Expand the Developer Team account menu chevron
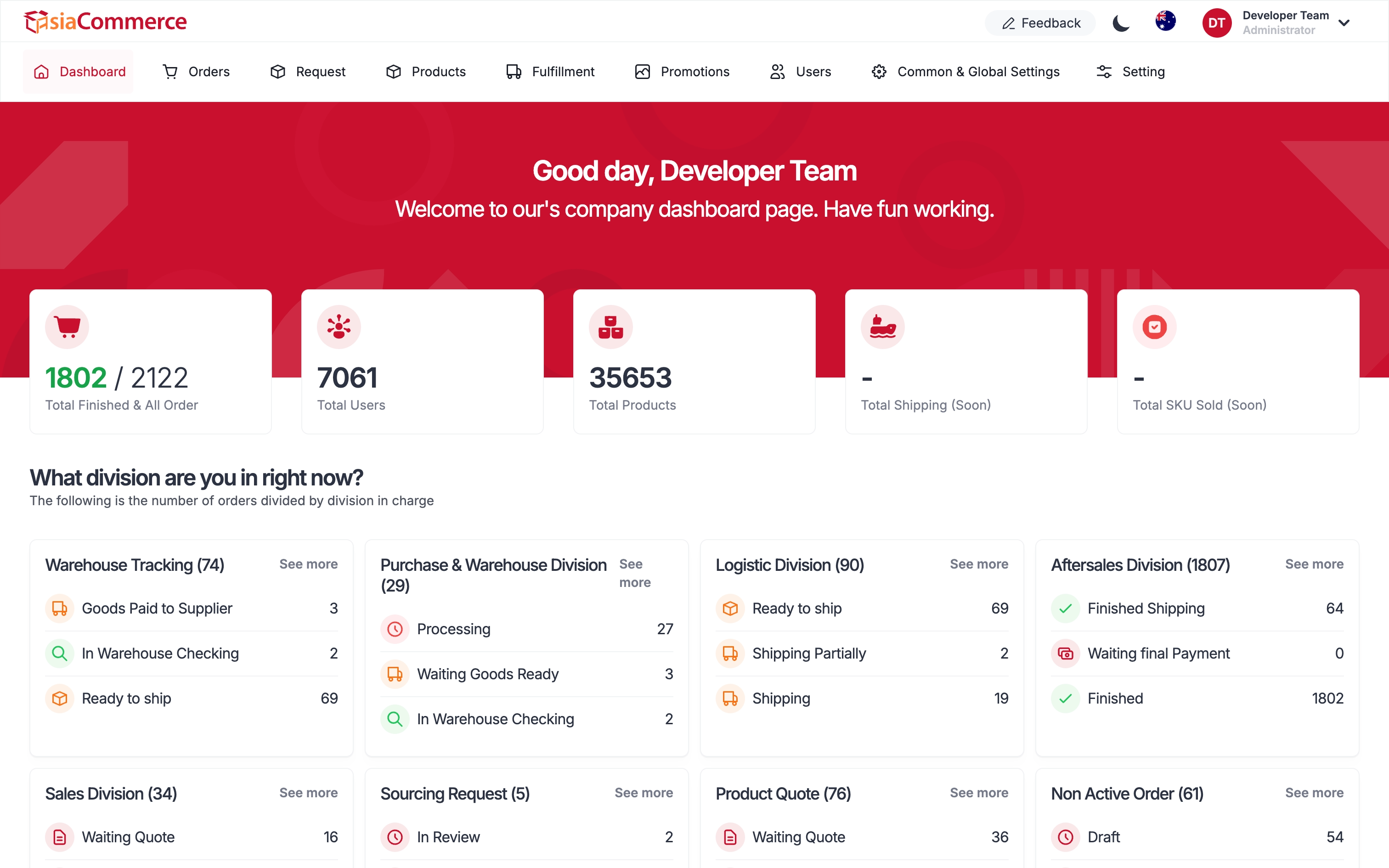The height and width of the screenshot is (868, 1389). coord(1344,23)
